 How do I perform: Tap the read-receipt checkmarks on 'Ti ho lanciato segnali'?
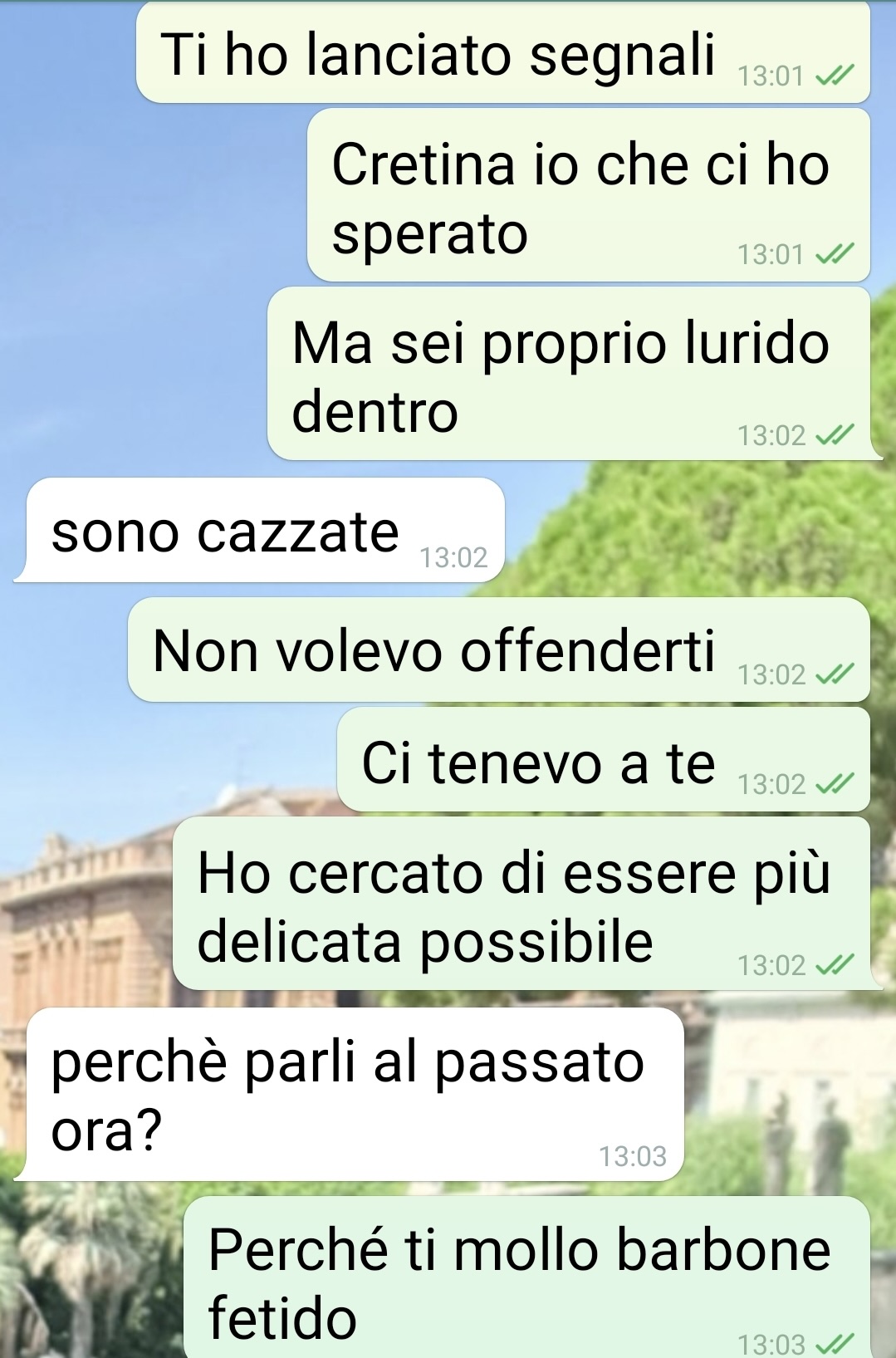click(834, 76)
